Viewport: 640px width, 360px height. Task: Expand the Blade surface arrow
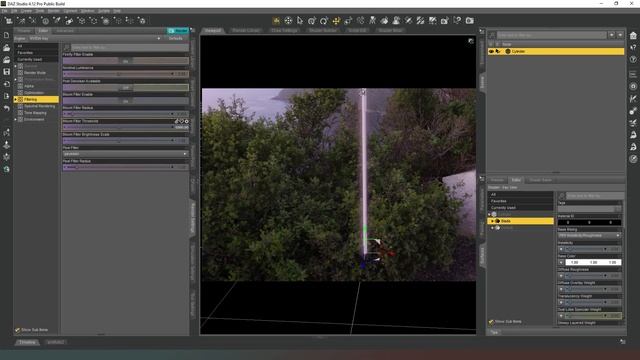coord(492,221)
